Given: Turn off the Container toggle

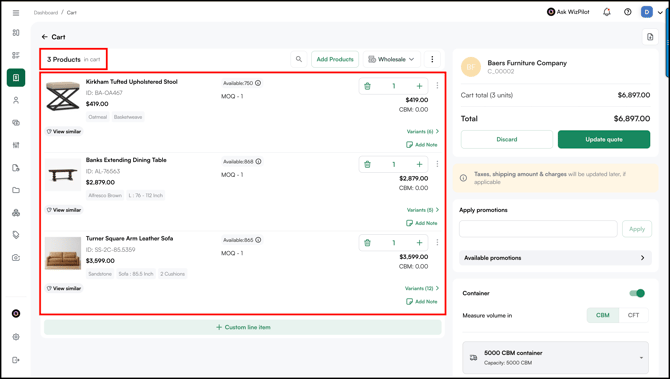Looking at the screenshot, I should point(637,293).
